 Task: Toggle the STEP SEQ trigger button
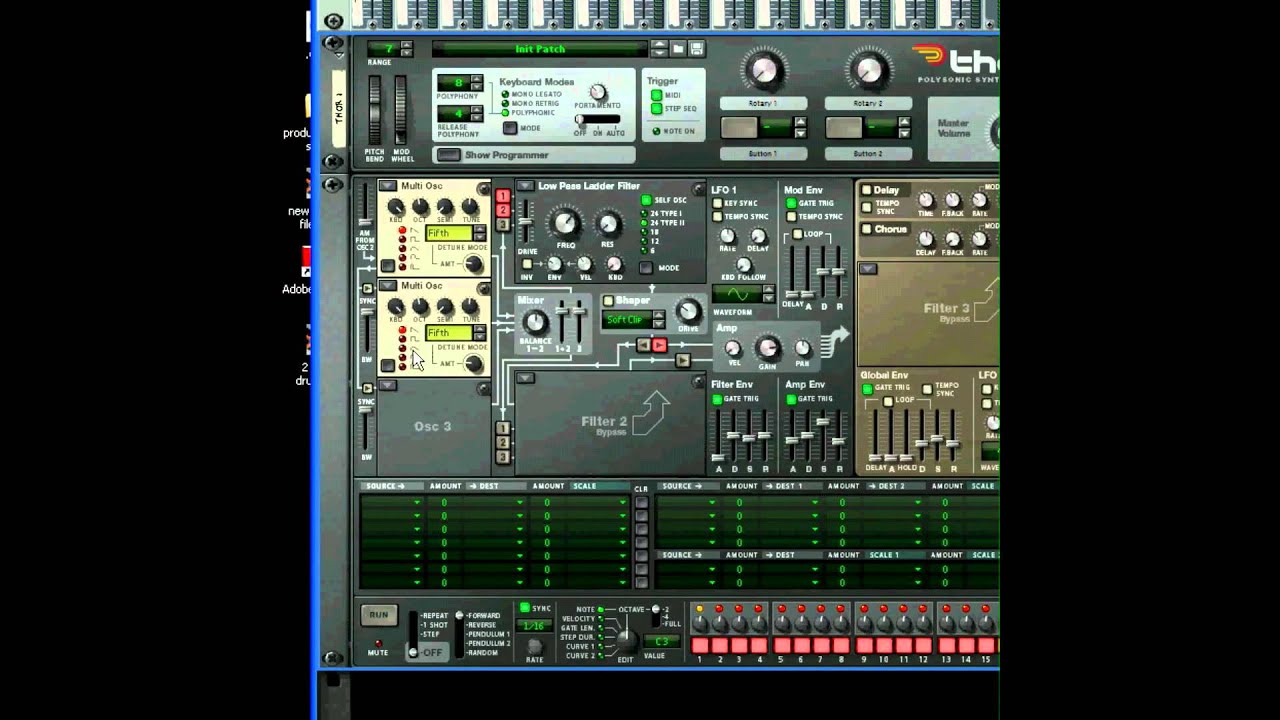click(x=657, y=108)
